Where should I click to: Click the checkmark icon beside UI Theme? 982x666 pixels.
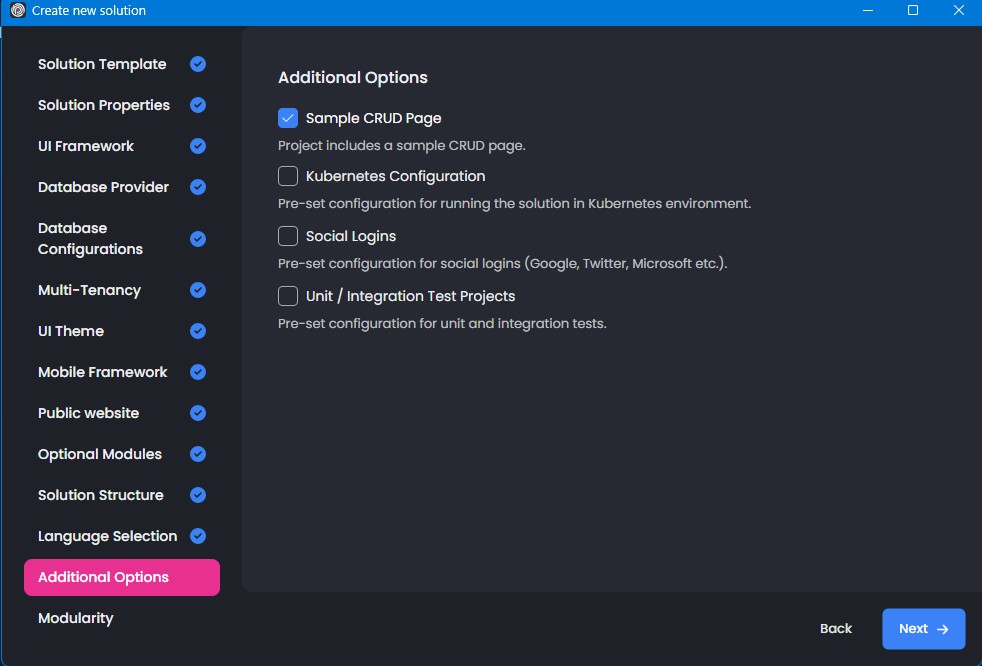[198, 331]
